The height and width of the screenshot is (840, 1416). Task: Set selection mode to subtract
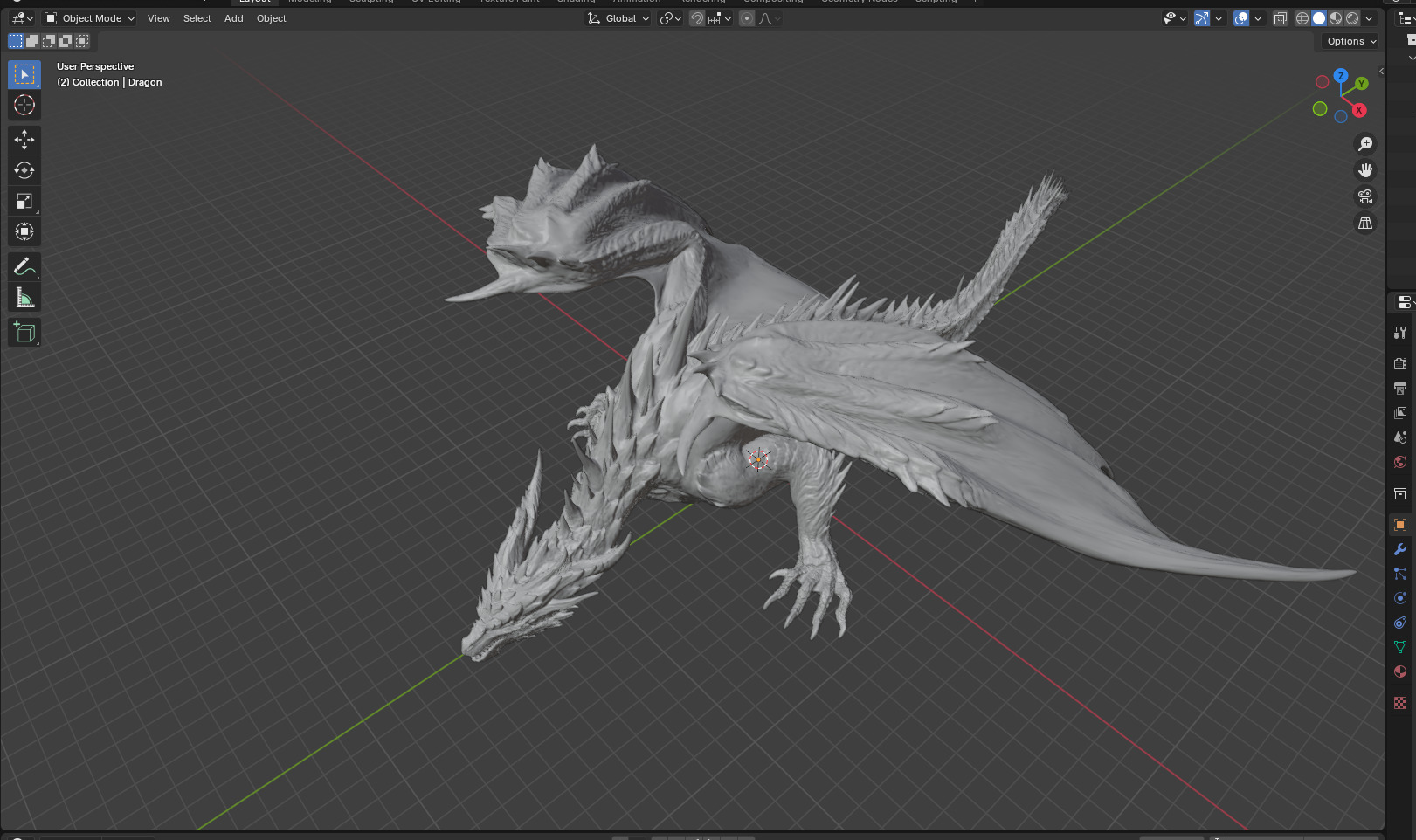pyautogui.click(x=49, y=41)
